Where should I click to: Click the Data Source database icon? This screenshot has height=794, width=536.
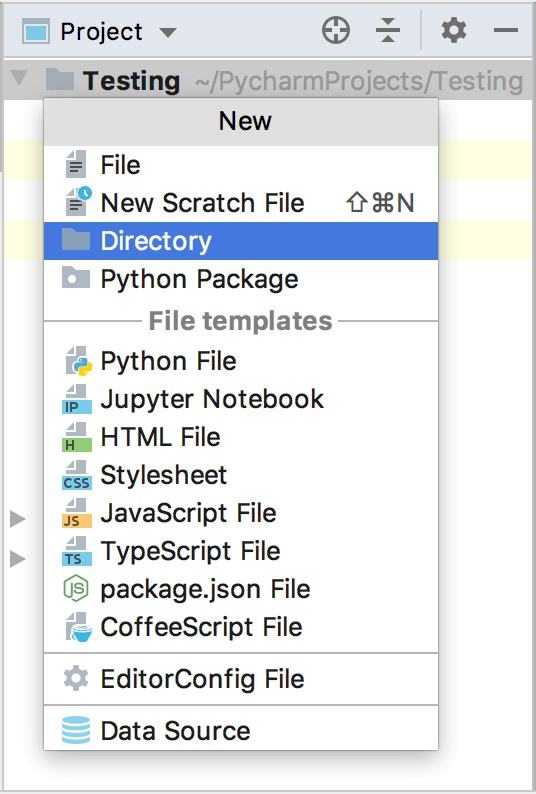click(x=76, y=730)
